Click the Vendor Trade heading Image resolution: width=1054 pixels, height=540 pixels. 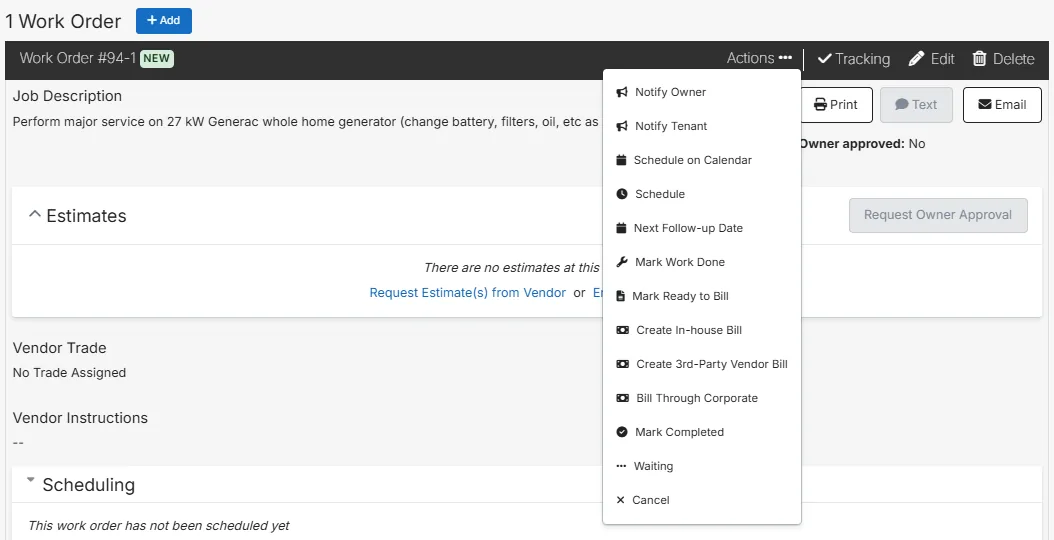coord(60,348)
